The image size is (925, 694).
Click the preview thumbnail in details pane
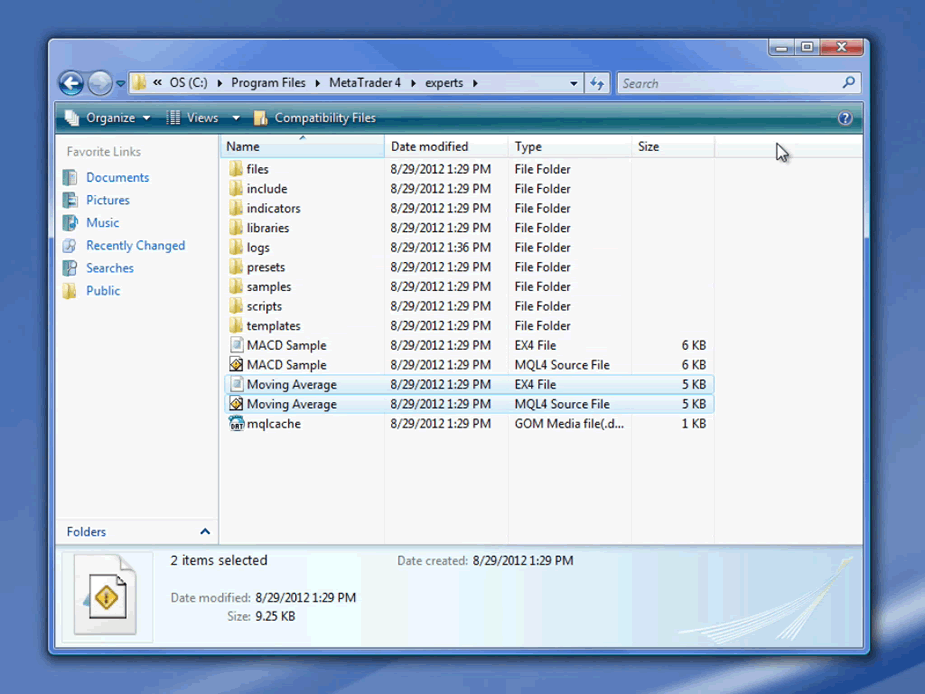[x=106, y=595]
